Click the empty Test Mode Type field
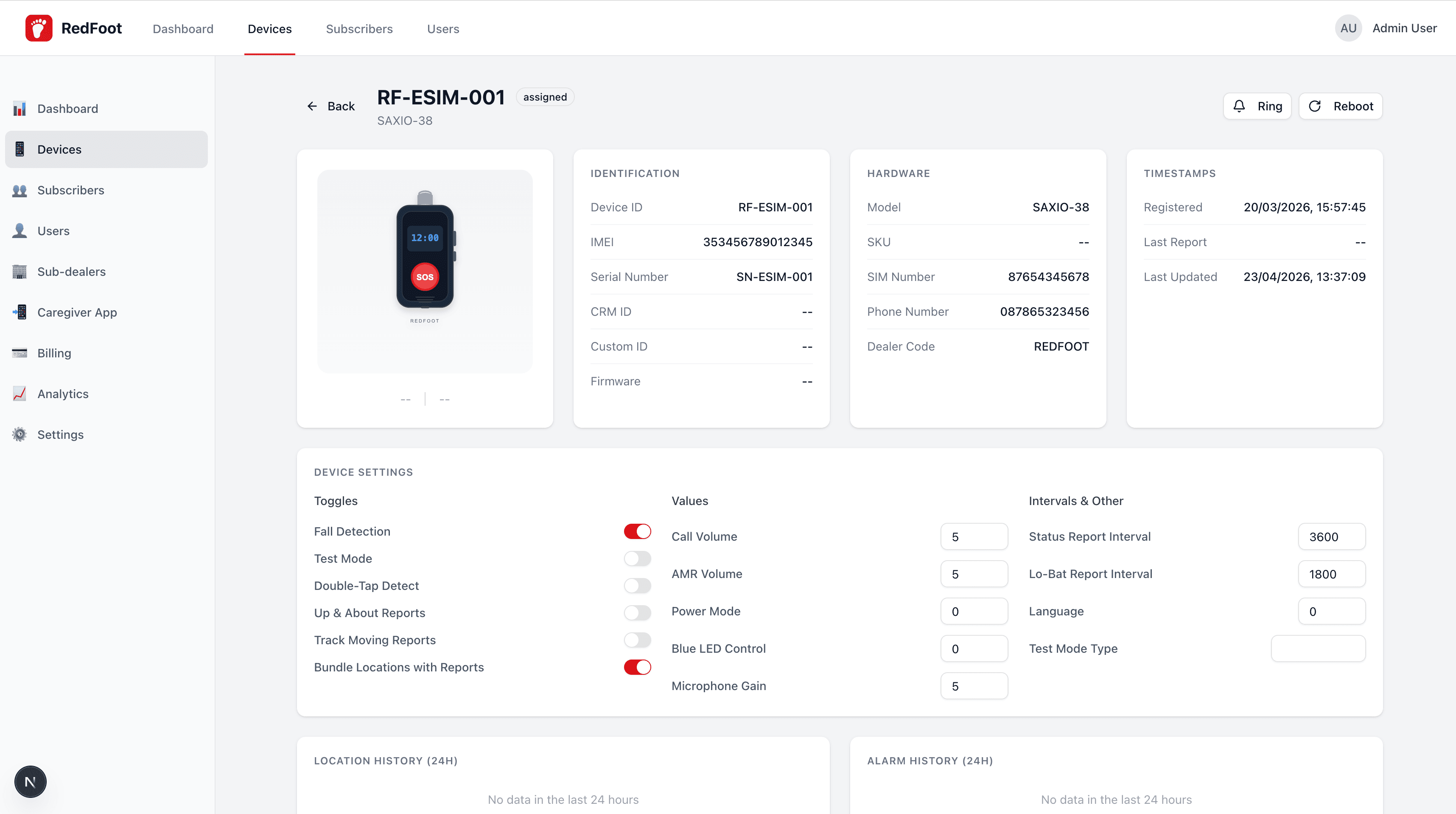 point(1318,648)
